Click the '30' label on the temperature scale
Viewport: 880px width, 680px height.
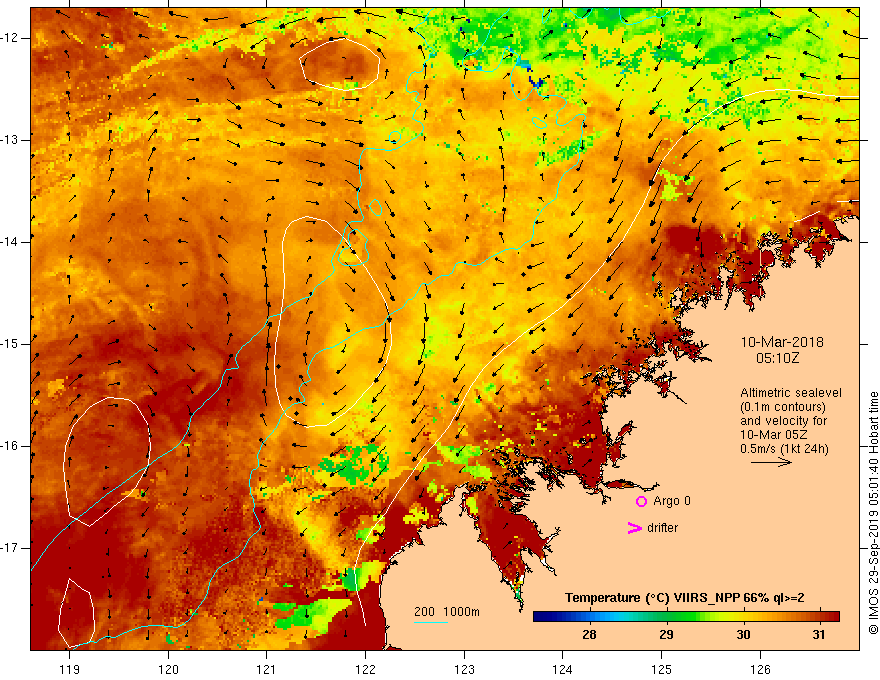pyautogui.click(x=743, y=635)
